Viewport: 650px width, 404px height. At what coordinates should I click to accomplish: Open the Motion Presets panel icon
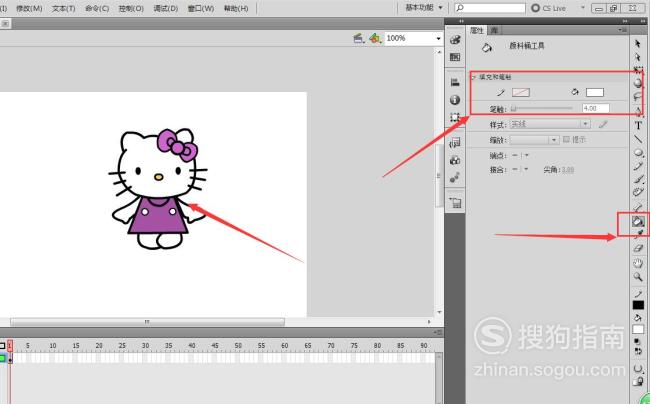(455, 177)
